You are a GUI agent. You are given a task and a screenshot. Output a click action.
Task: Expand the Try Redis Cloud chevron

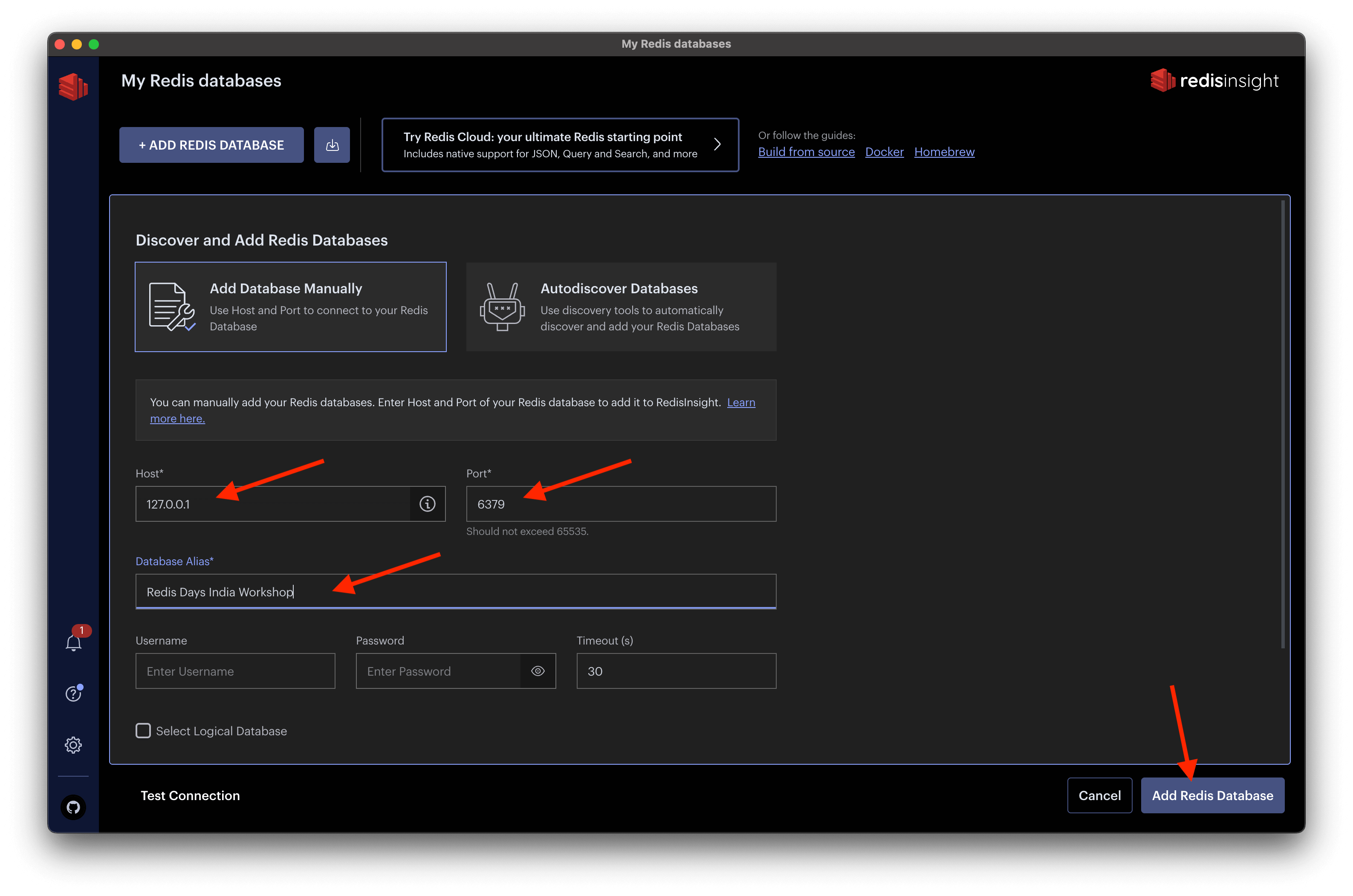pyautogui.click(x=718, y=145)
